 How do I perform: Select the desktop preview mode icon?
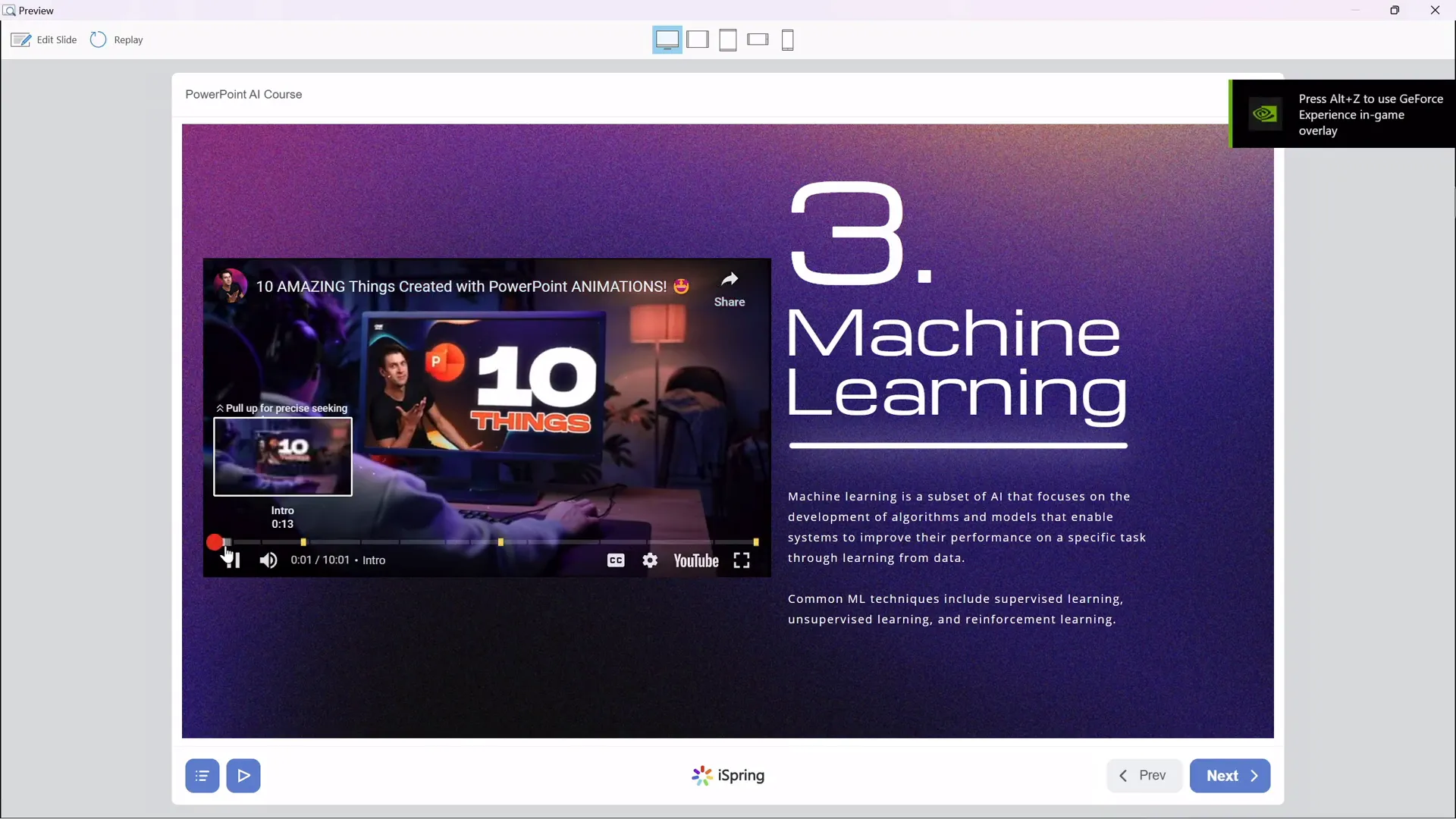(667, 39)
